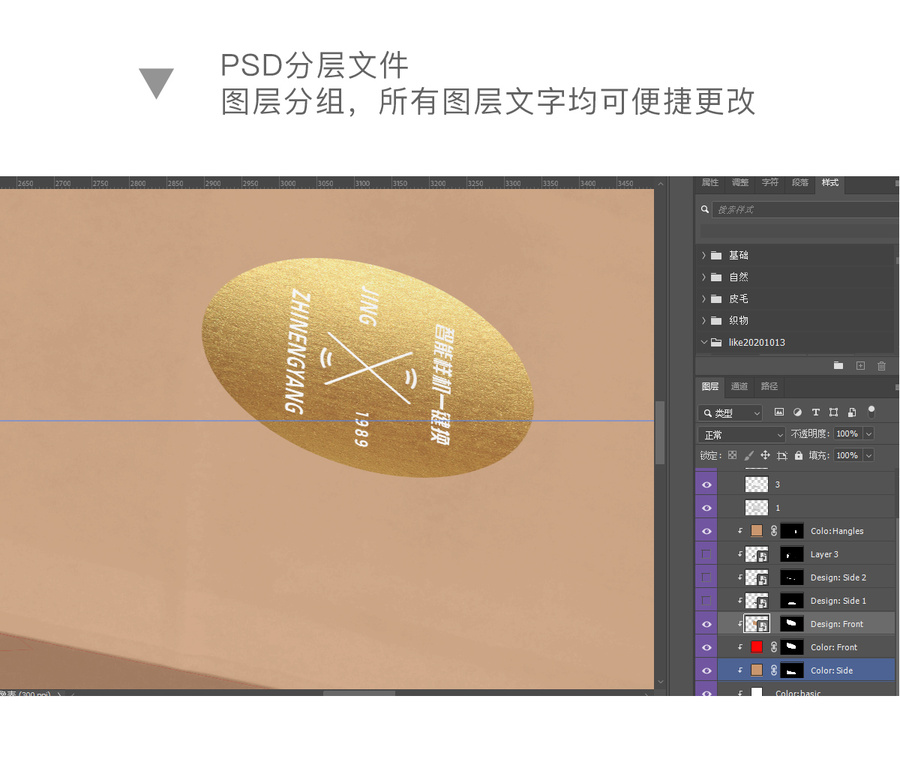Lock artboard nesting with crop-frame icon

[782, 456]
